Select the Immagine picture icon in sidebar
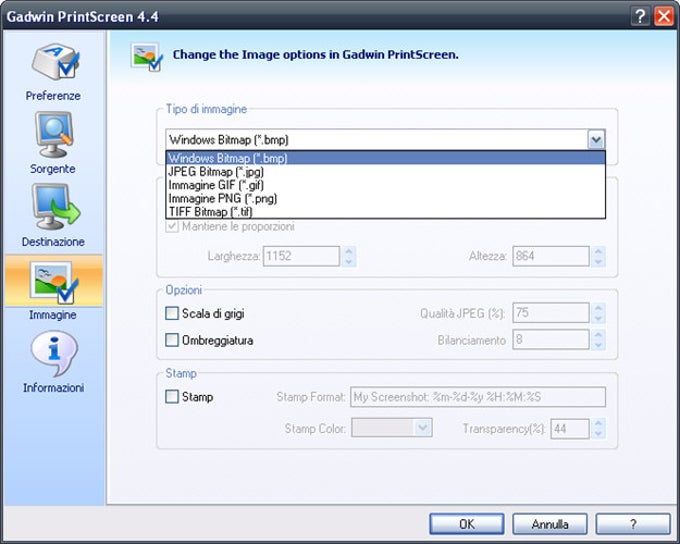 tap(54, 282)
